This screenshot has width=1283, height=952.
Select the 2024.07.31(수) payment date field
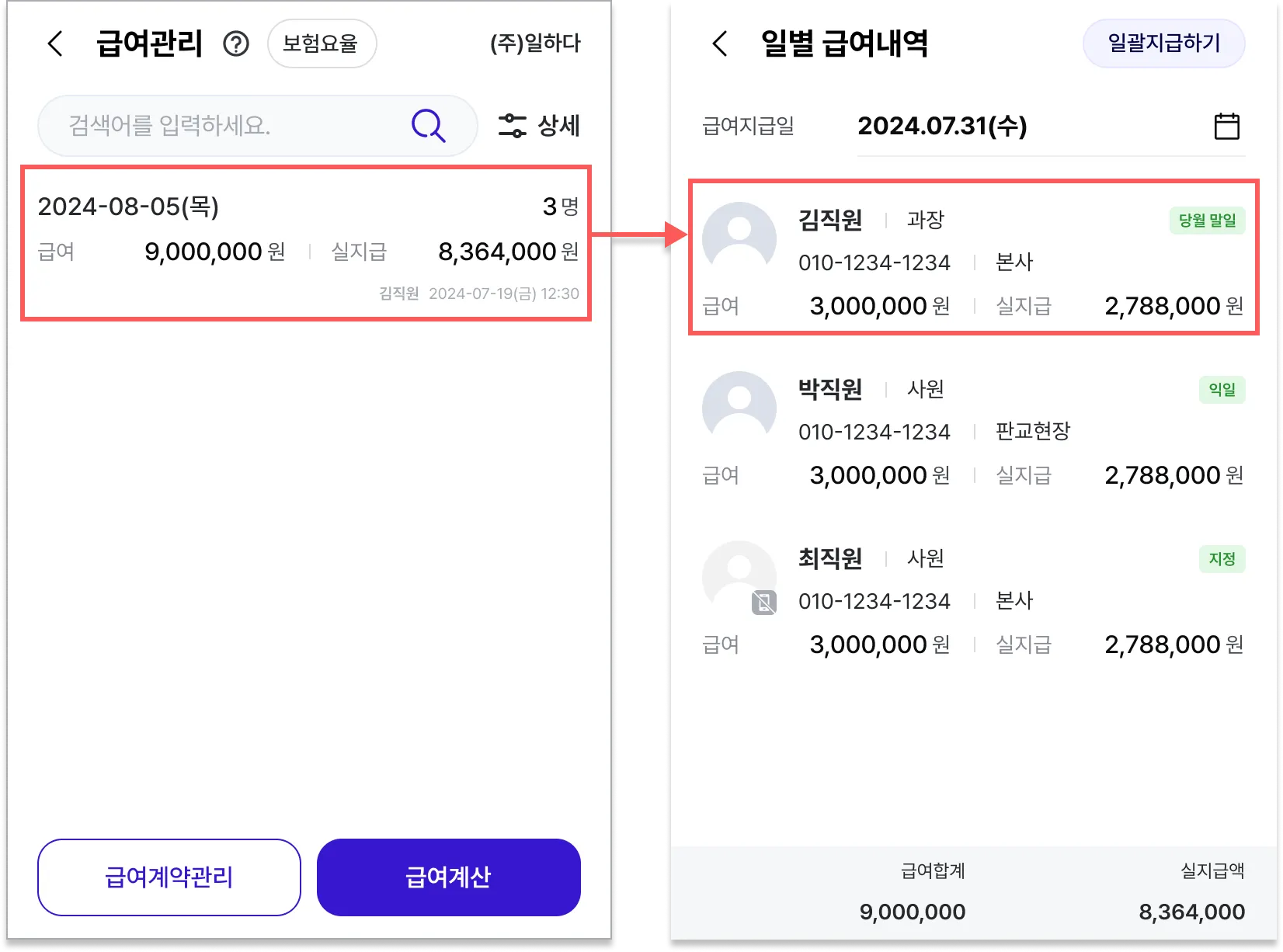coord(1051,126)
